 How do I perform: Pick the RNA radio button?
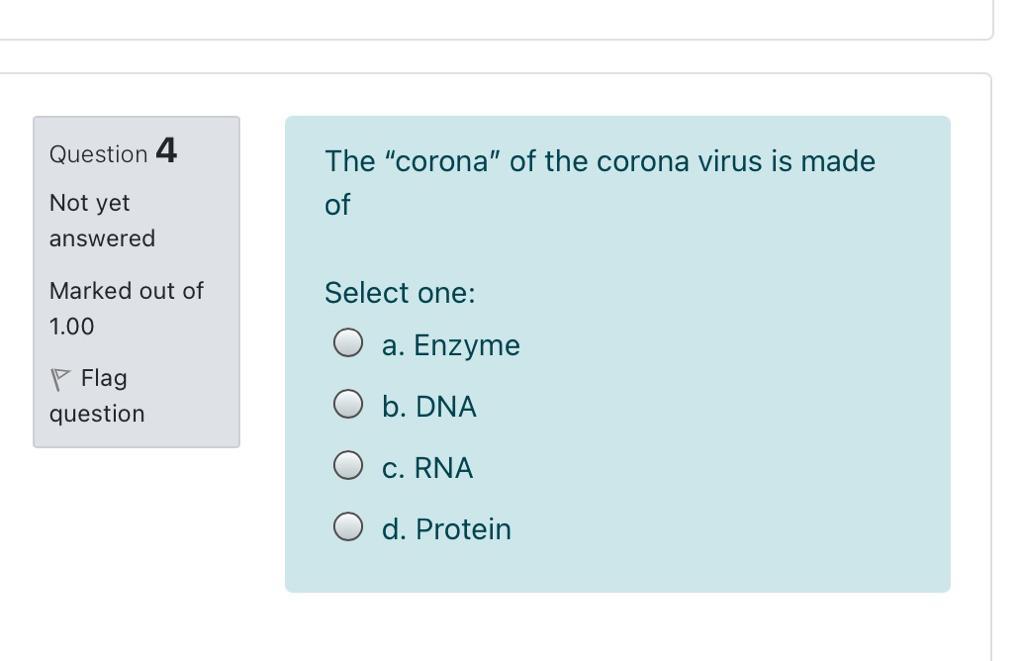point(347,466)
